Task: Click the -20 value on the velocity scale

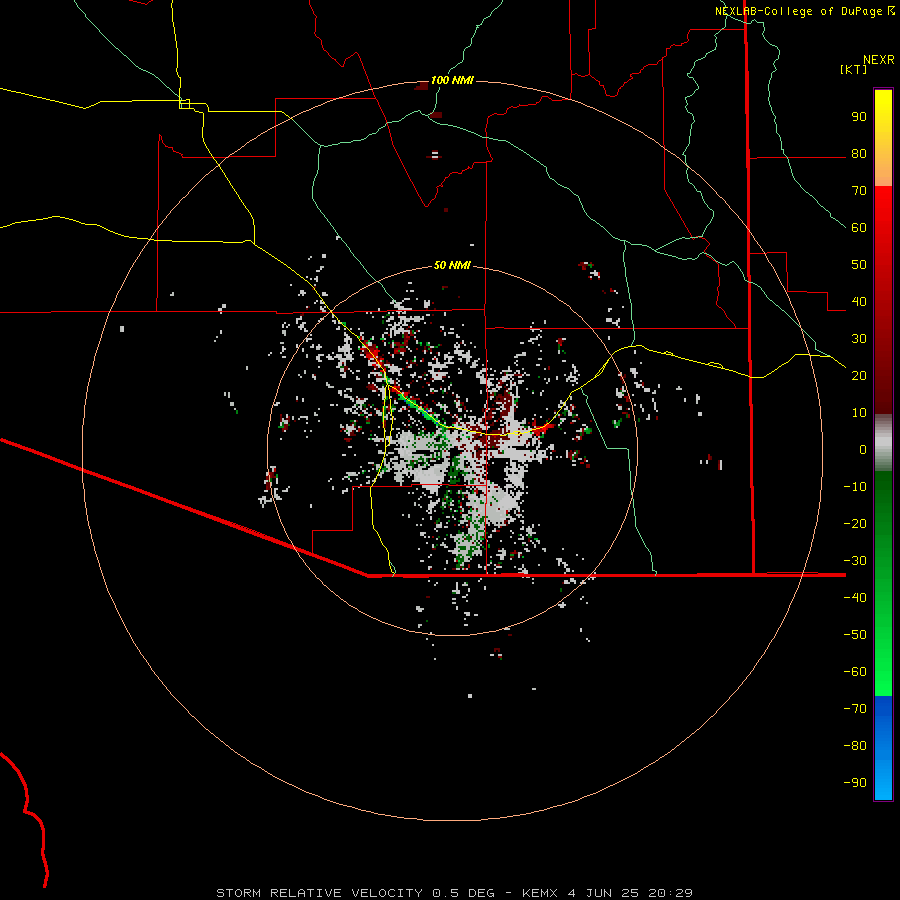Action: [855, 523]
